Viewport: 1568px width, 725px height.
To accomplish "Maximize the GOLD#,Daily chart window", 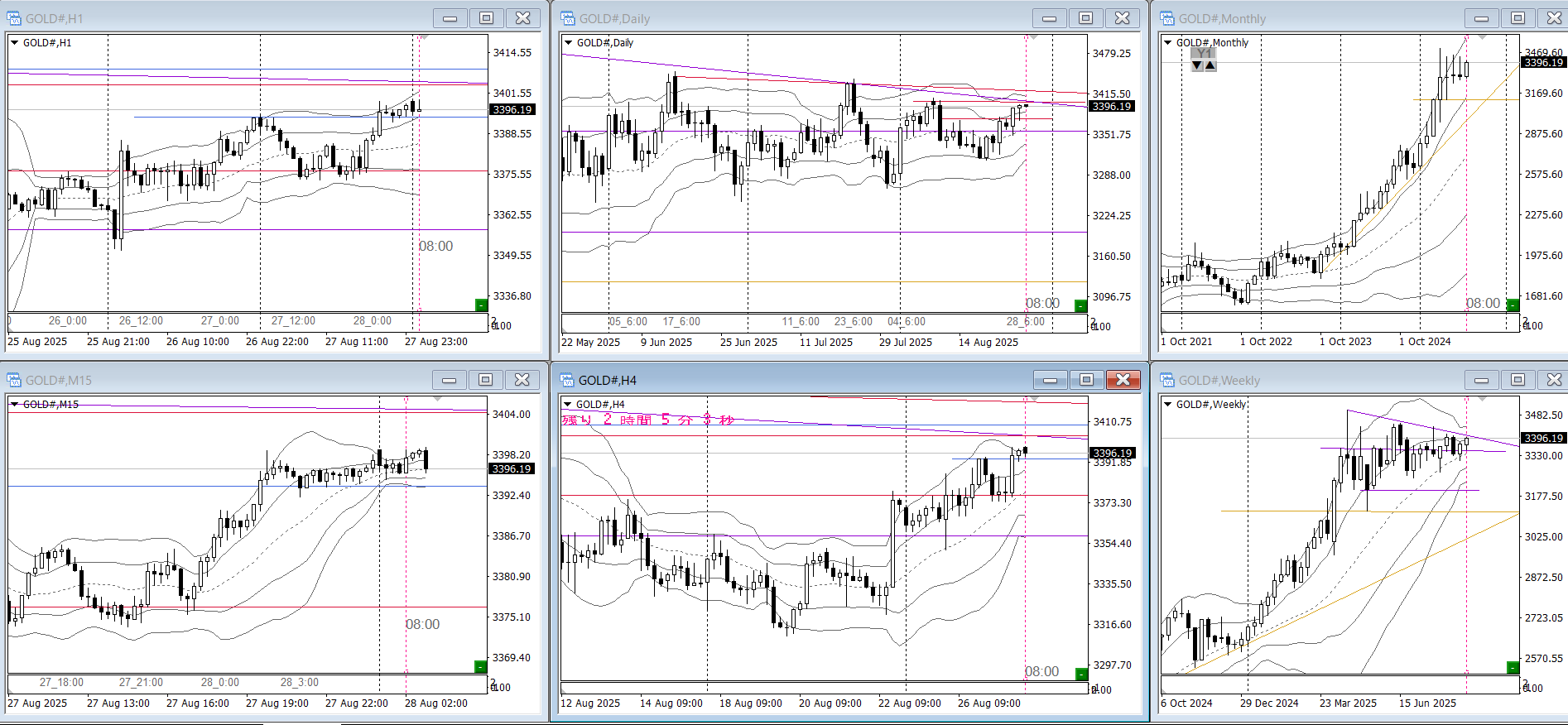I will 1085,18.
